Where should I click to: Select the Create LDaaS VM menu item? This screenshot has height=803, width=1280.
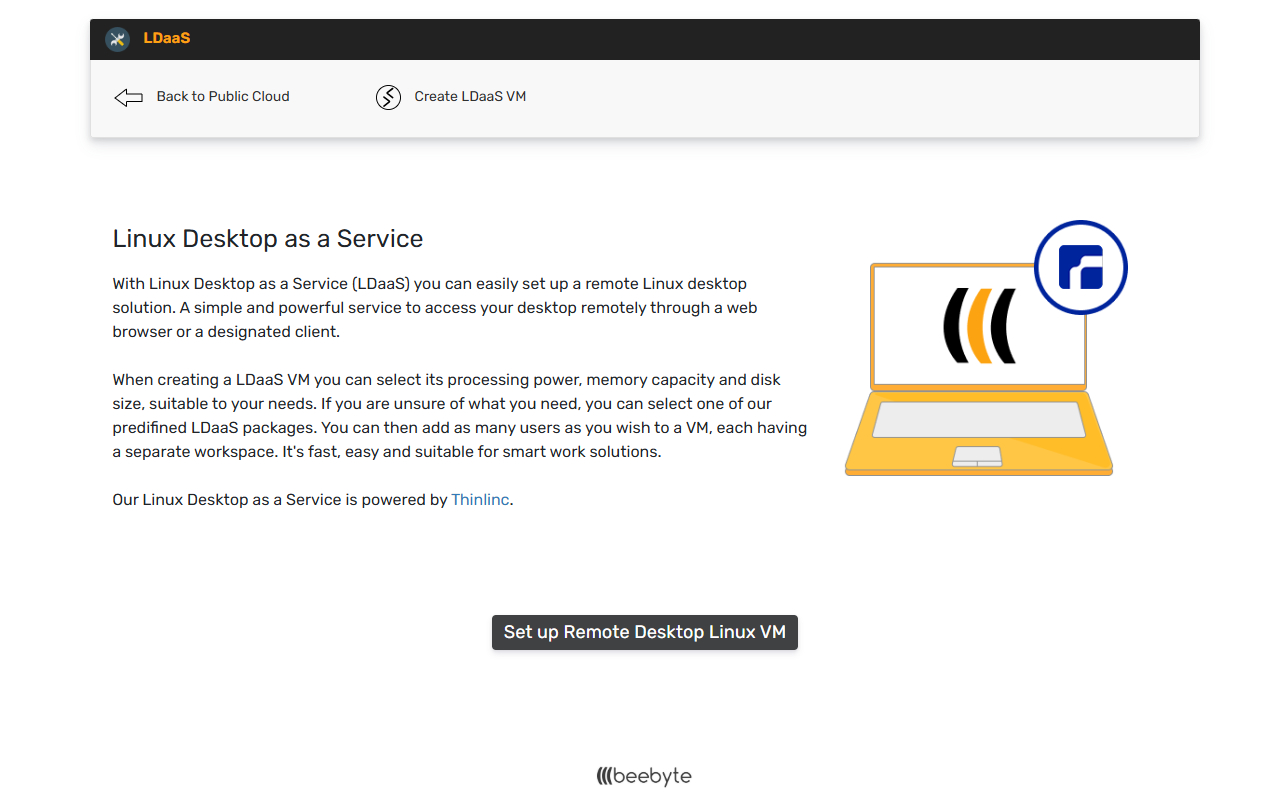(x=470, y=97)
